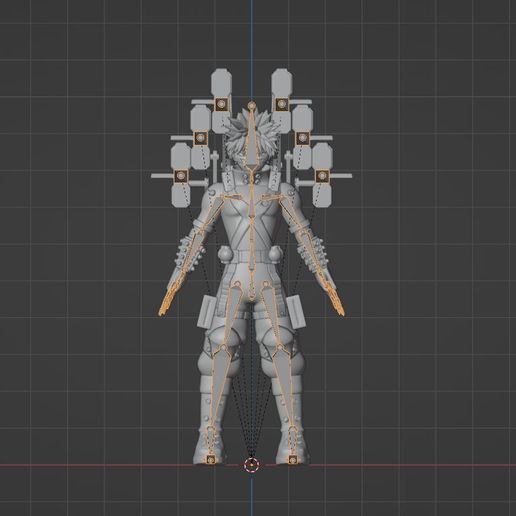Viewport: 516px width, 516px height.
Task: Select the shin bone on the right-side leg
Action: [x=284, y=388]
